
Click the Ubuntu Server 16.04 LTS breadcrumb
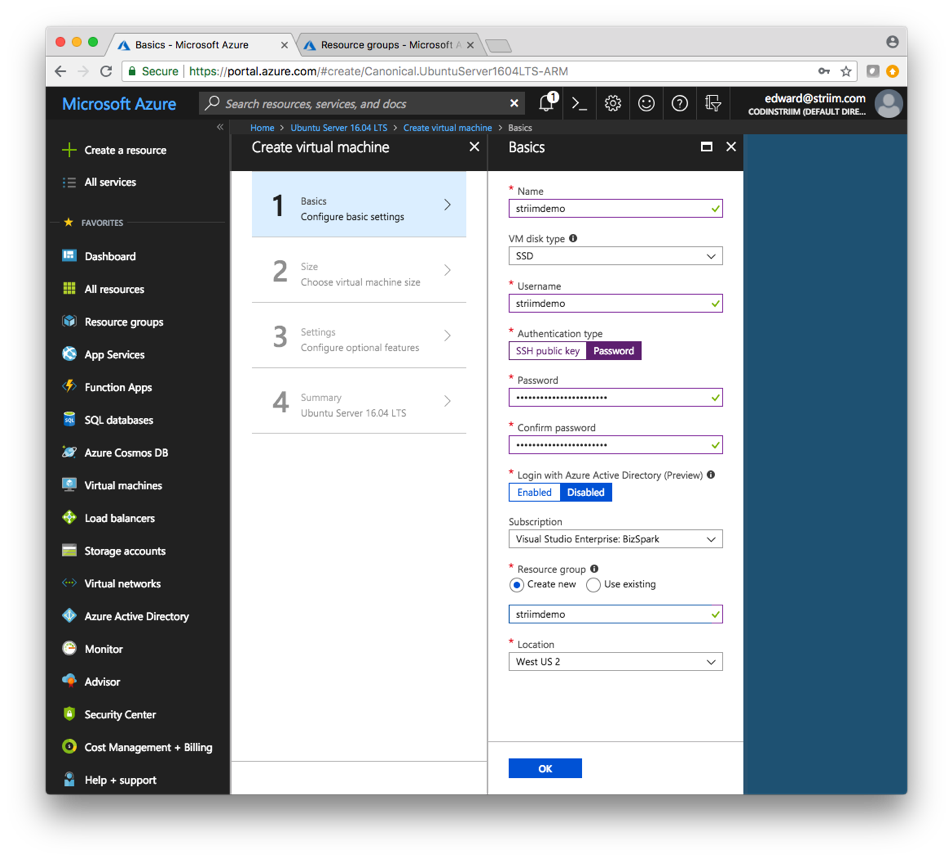coord(338,128)
